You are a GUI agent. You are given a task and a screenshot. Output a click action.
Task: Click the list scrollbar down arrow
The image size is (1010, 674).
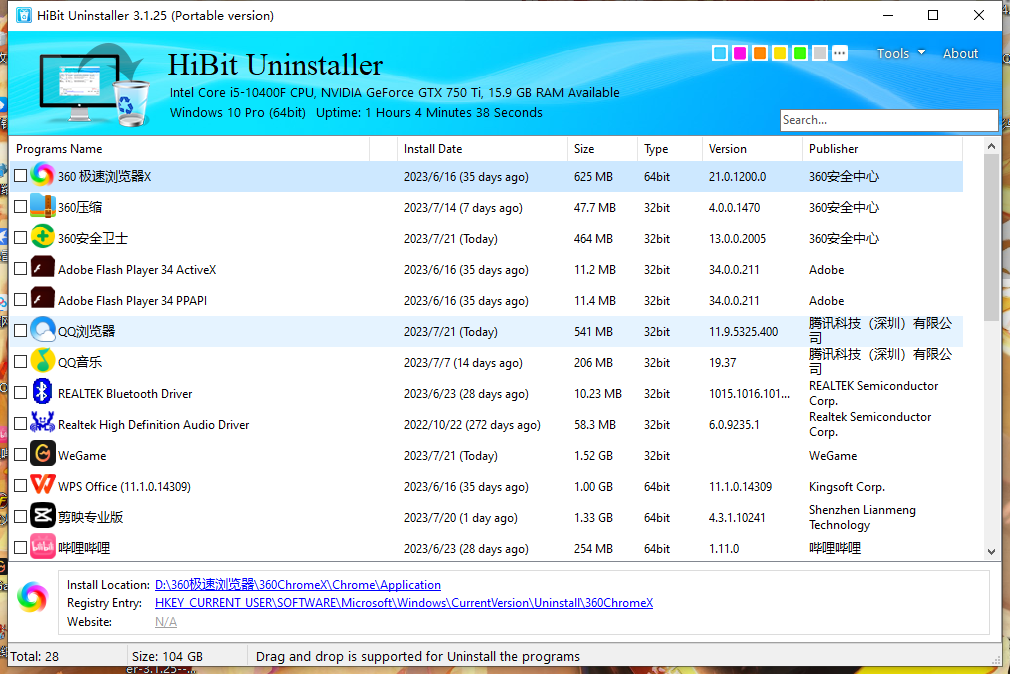[x=991, y=552]
